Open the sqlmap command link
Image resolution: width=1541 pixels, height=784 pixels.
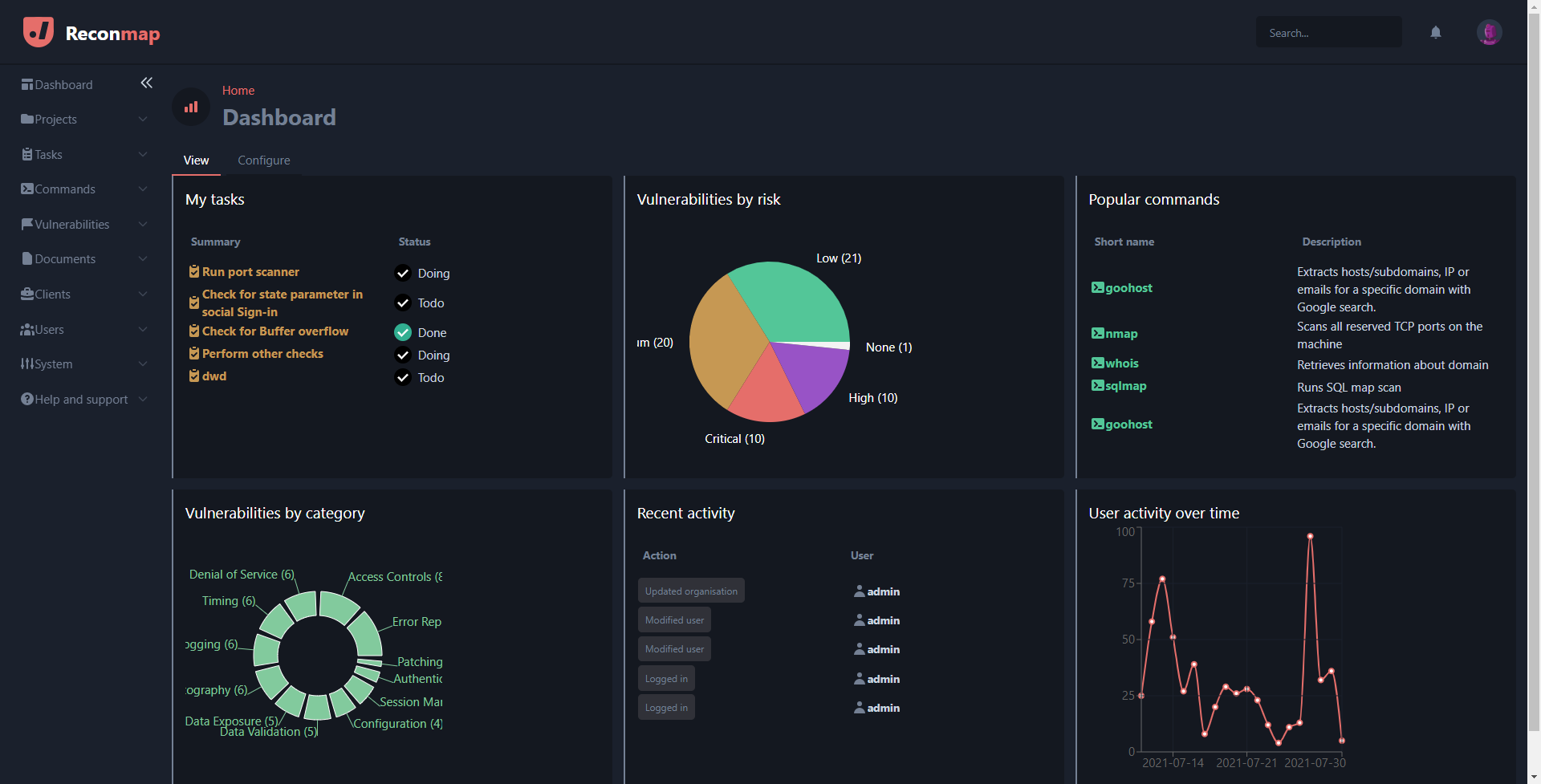tap(1125, 386)
